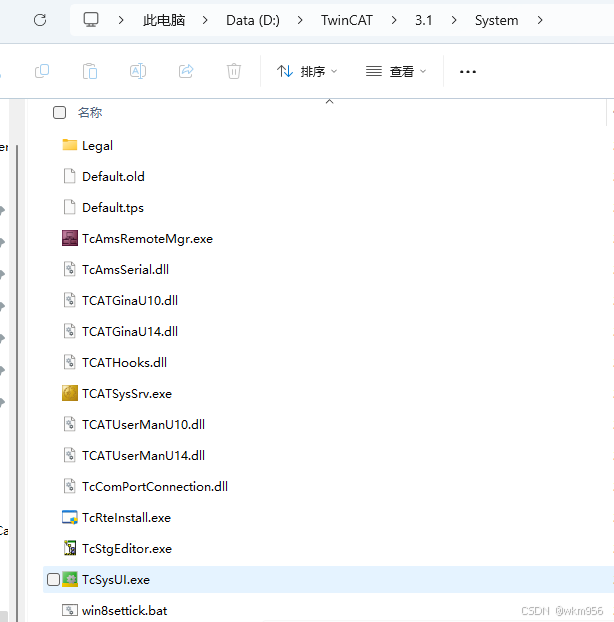Viewport: 614px width, 622px height.
Task: Check the checkbox next to TcSysUI.exe
Action: point(54,580)
